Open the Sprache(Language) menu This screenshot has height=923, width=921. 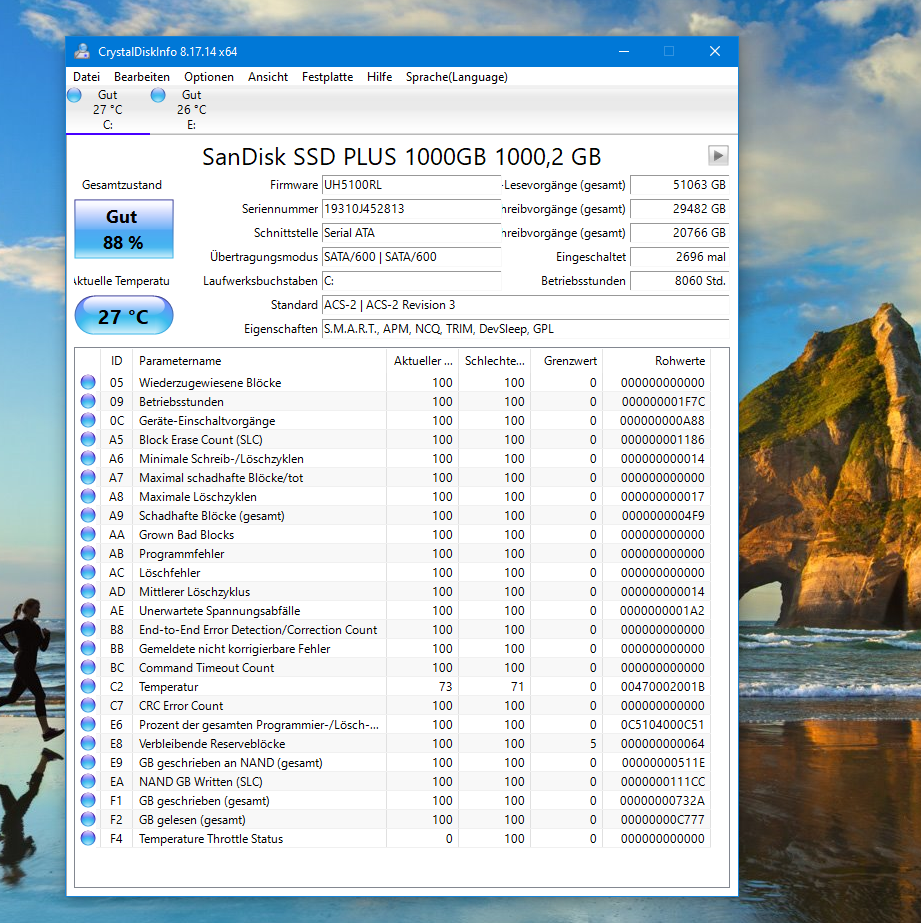(457, 77)
